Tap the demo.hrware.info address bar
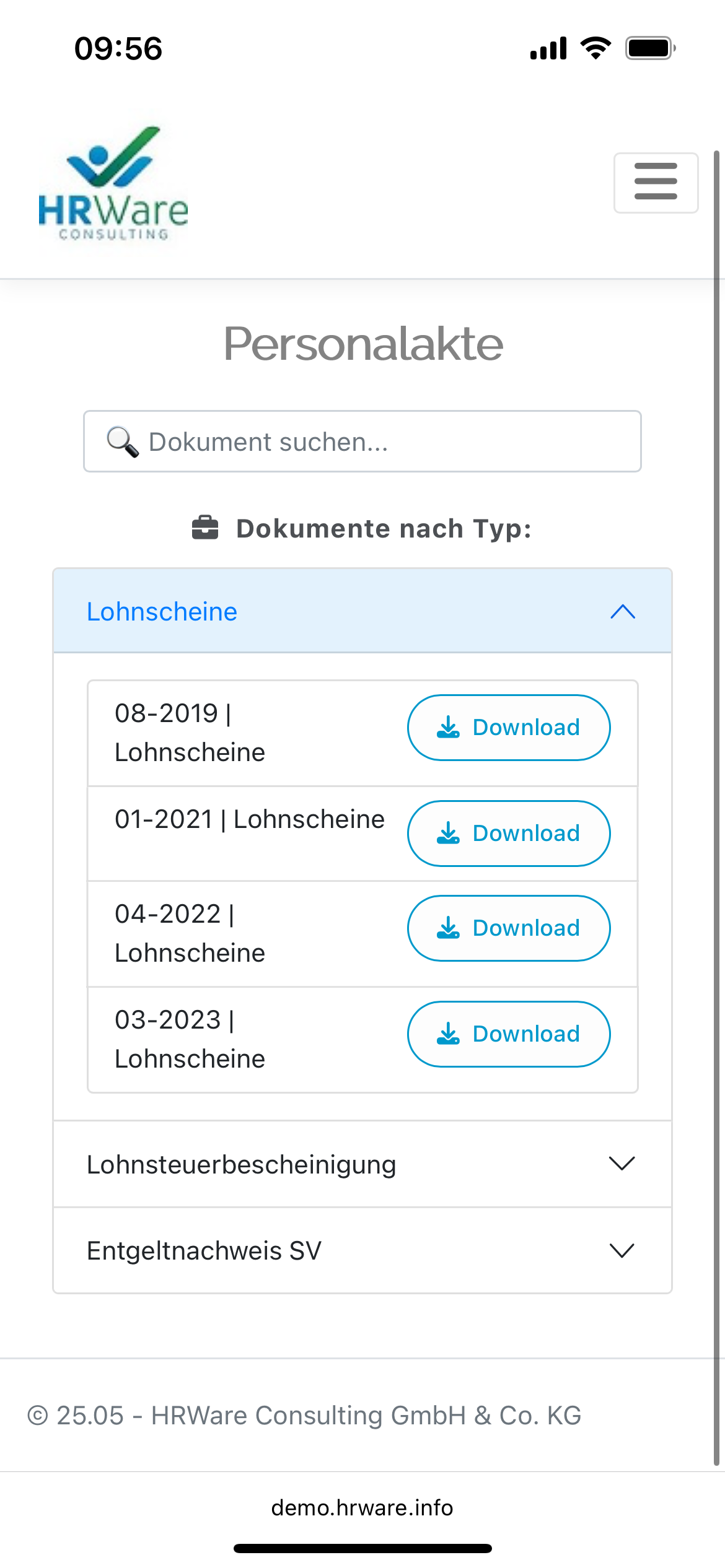The width and height of the screenshot is (725, 1568). click(362, 1507)
